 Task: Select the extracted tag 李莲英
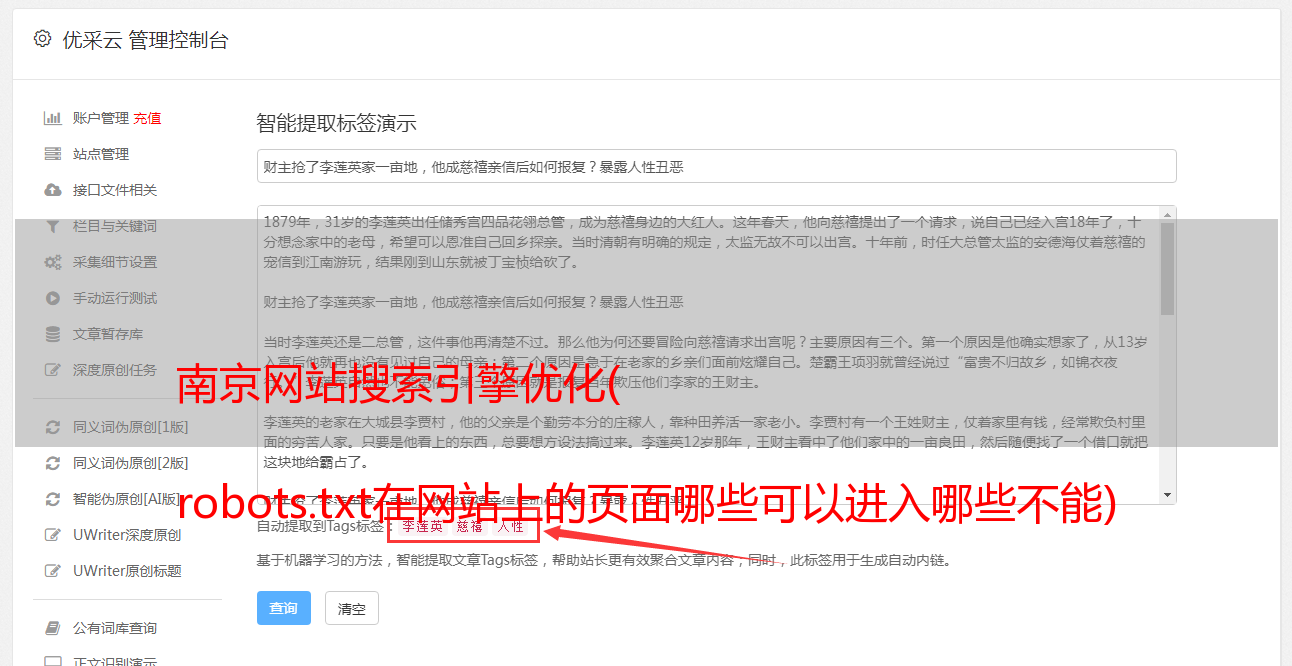click(x=422, y=526)
